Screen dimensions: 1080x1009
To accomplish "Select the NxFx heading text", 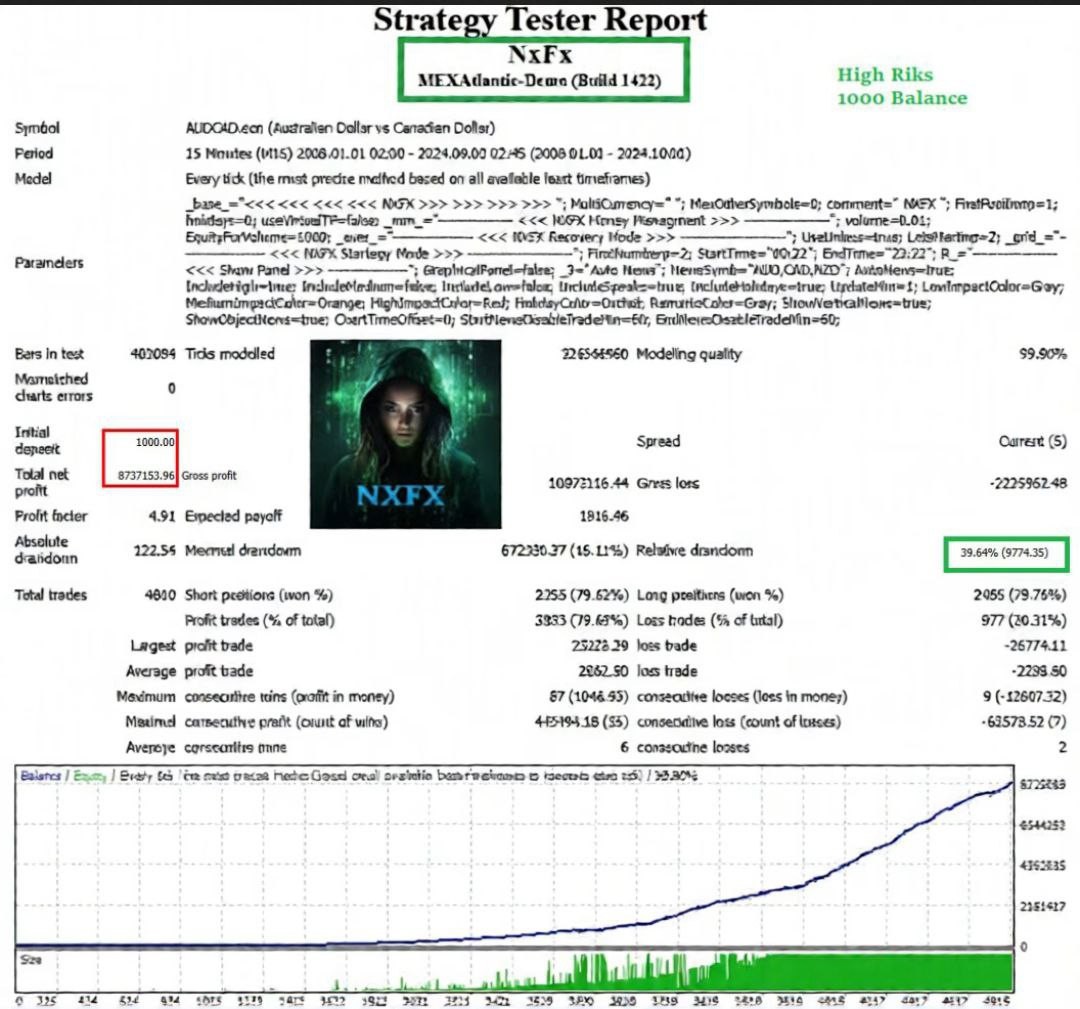I will 540,54.
